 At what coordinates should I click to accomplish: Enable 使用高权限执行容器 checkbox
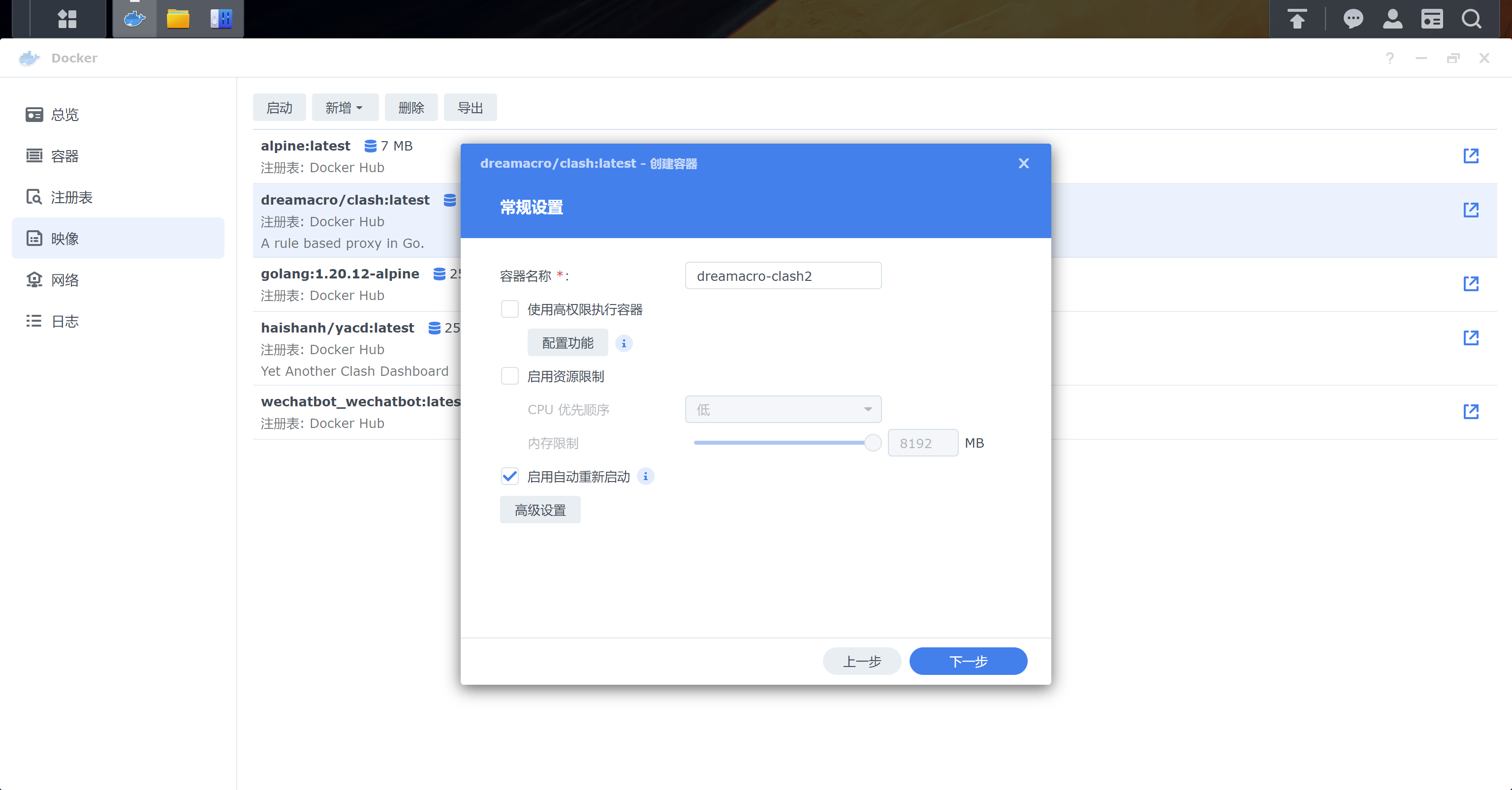509,309
